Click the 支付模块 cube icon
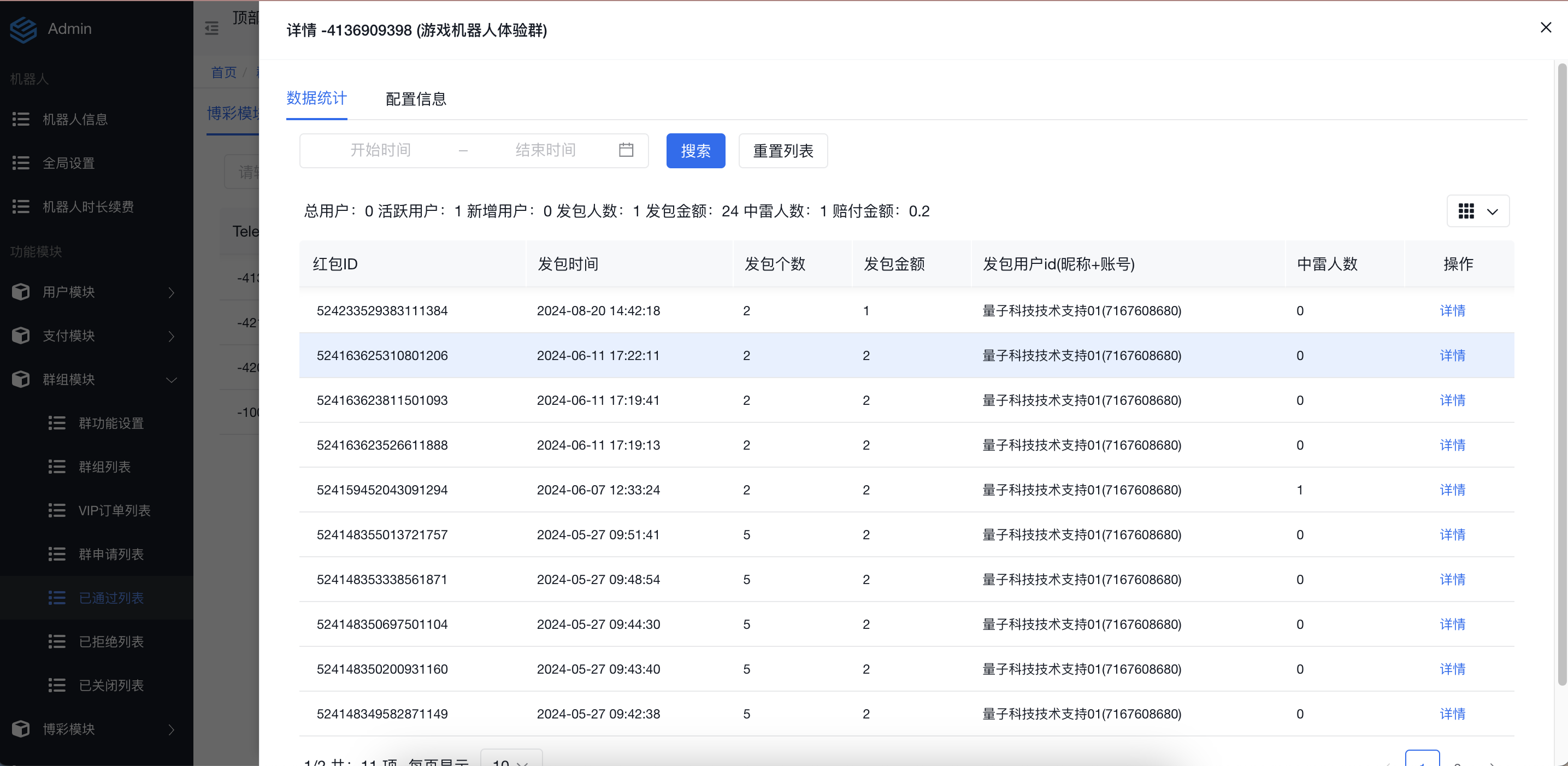The image size is (1568, 766). (x=21, y=335)
